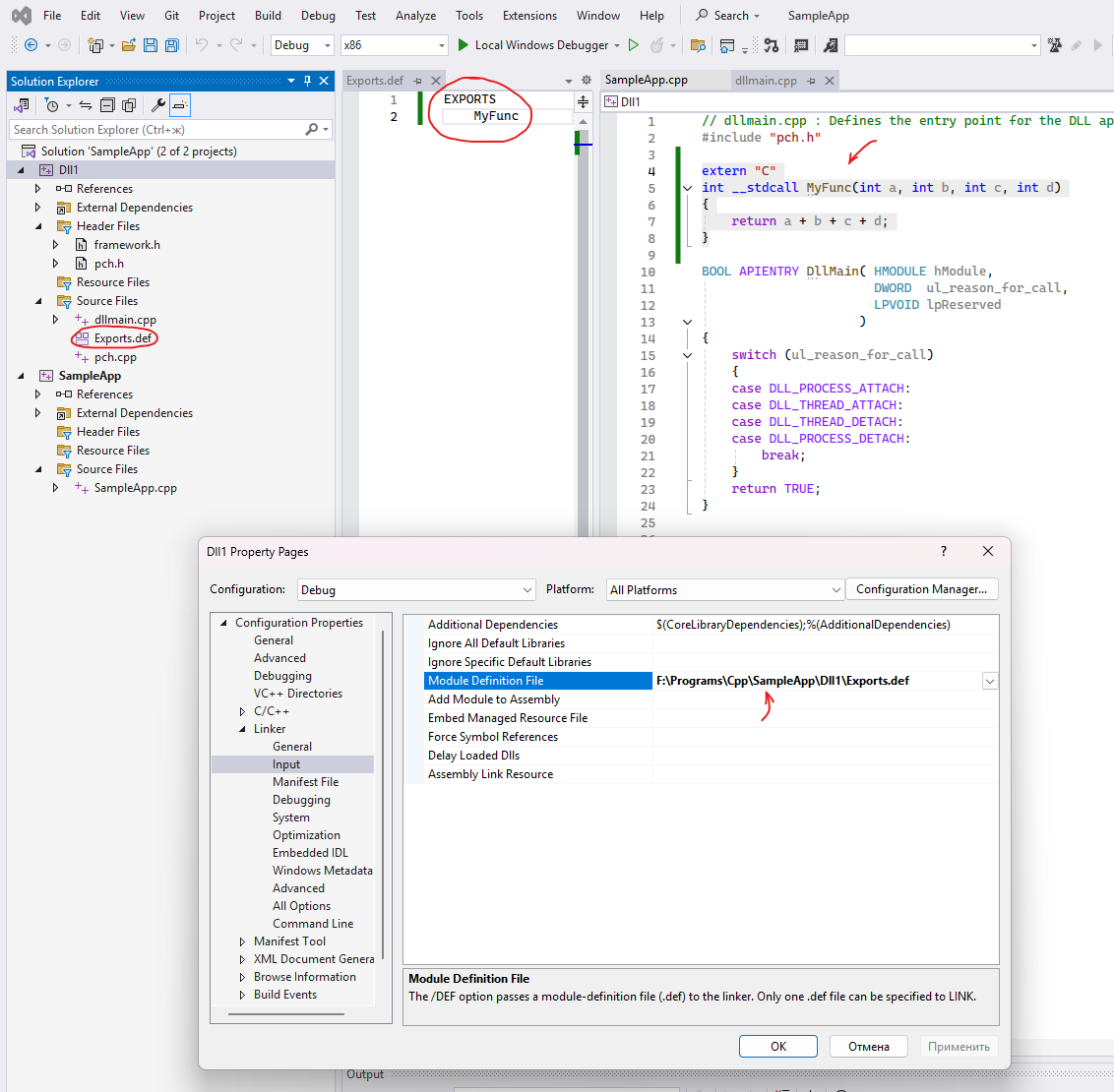The width and height of the screenshot is (1114, 1092).
Task: Toggle pin on the dllmain.cpp tab
Action: point(811,81)
